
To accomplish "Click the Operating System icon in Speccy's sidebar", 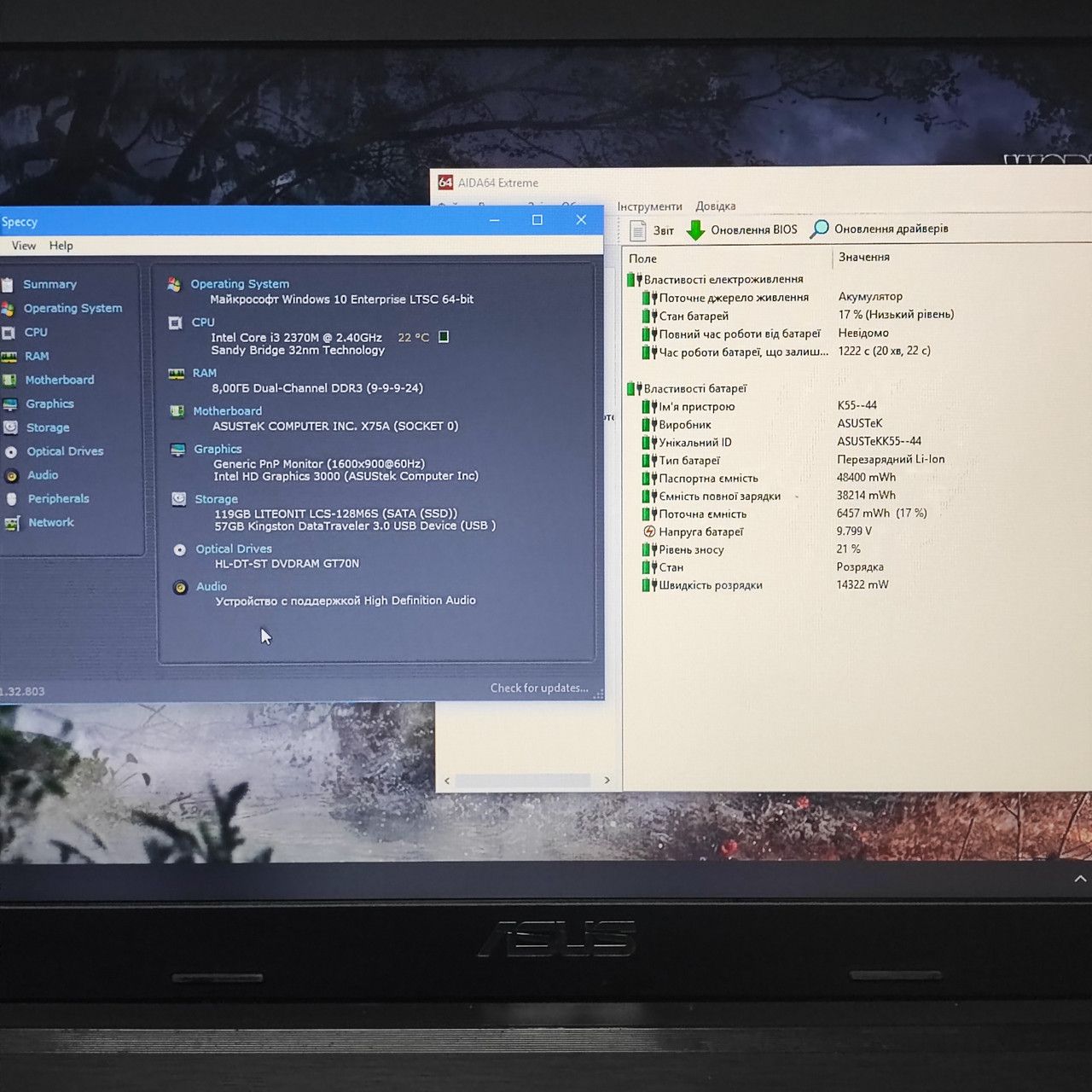I will point(8,309).
